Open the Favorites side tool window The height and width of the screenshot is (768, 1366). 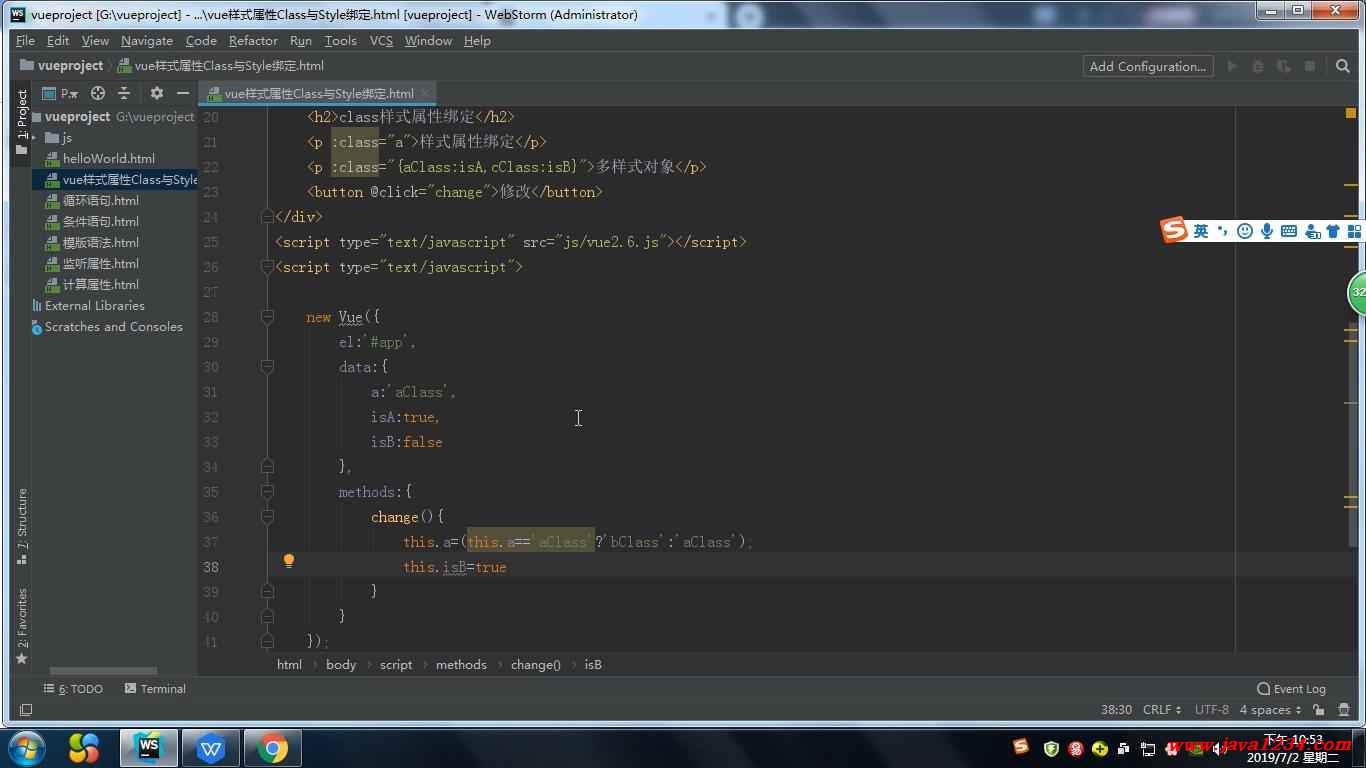[22, 627]
